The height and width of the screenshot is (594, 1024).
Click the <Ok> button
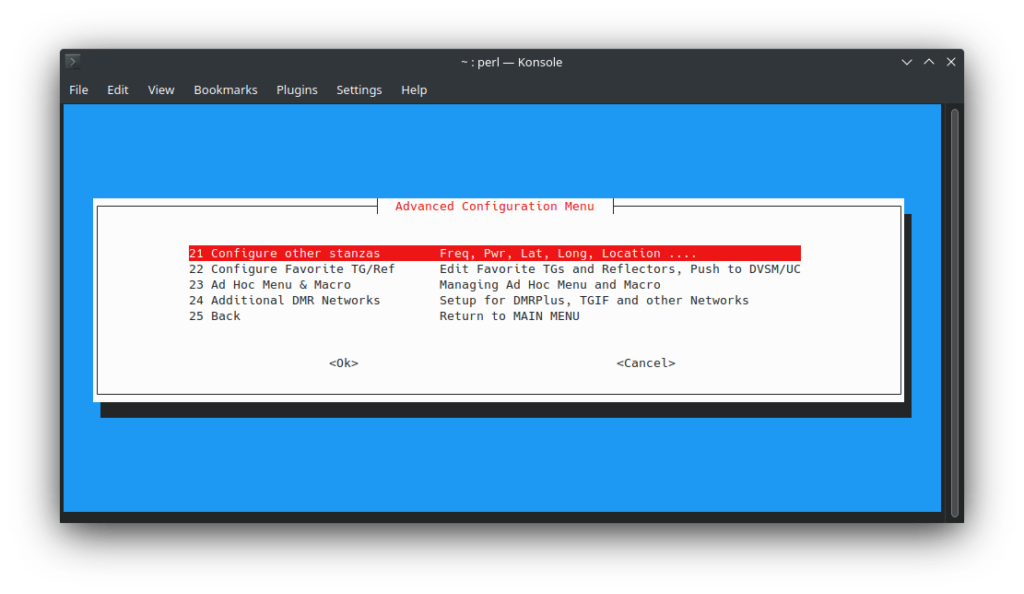tap(344, 363)
